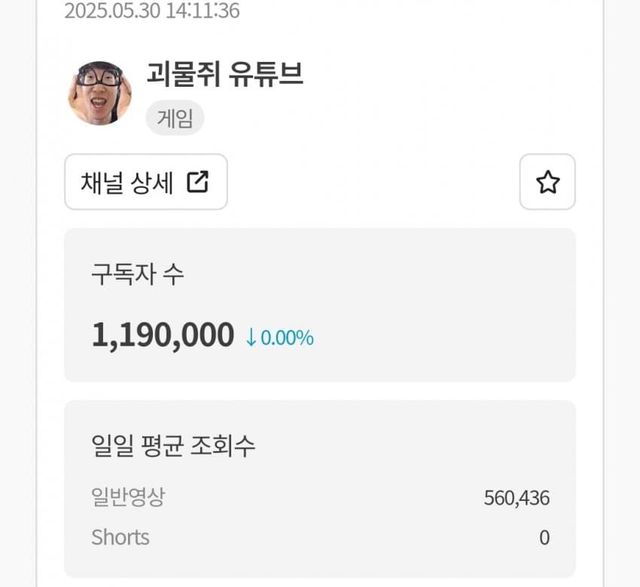Select the 게임 category tag

click(175, 118)
